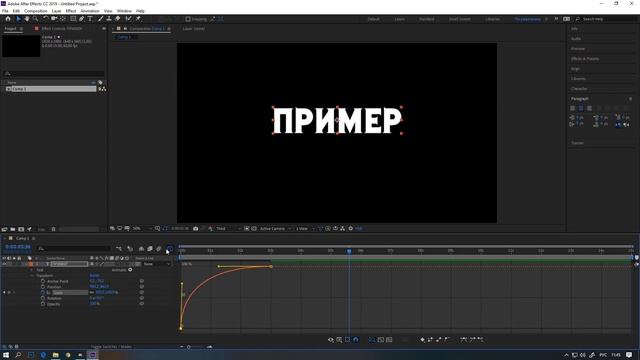Select the Rotation tool
The image size is (640, 360).
tap(46, 19)
